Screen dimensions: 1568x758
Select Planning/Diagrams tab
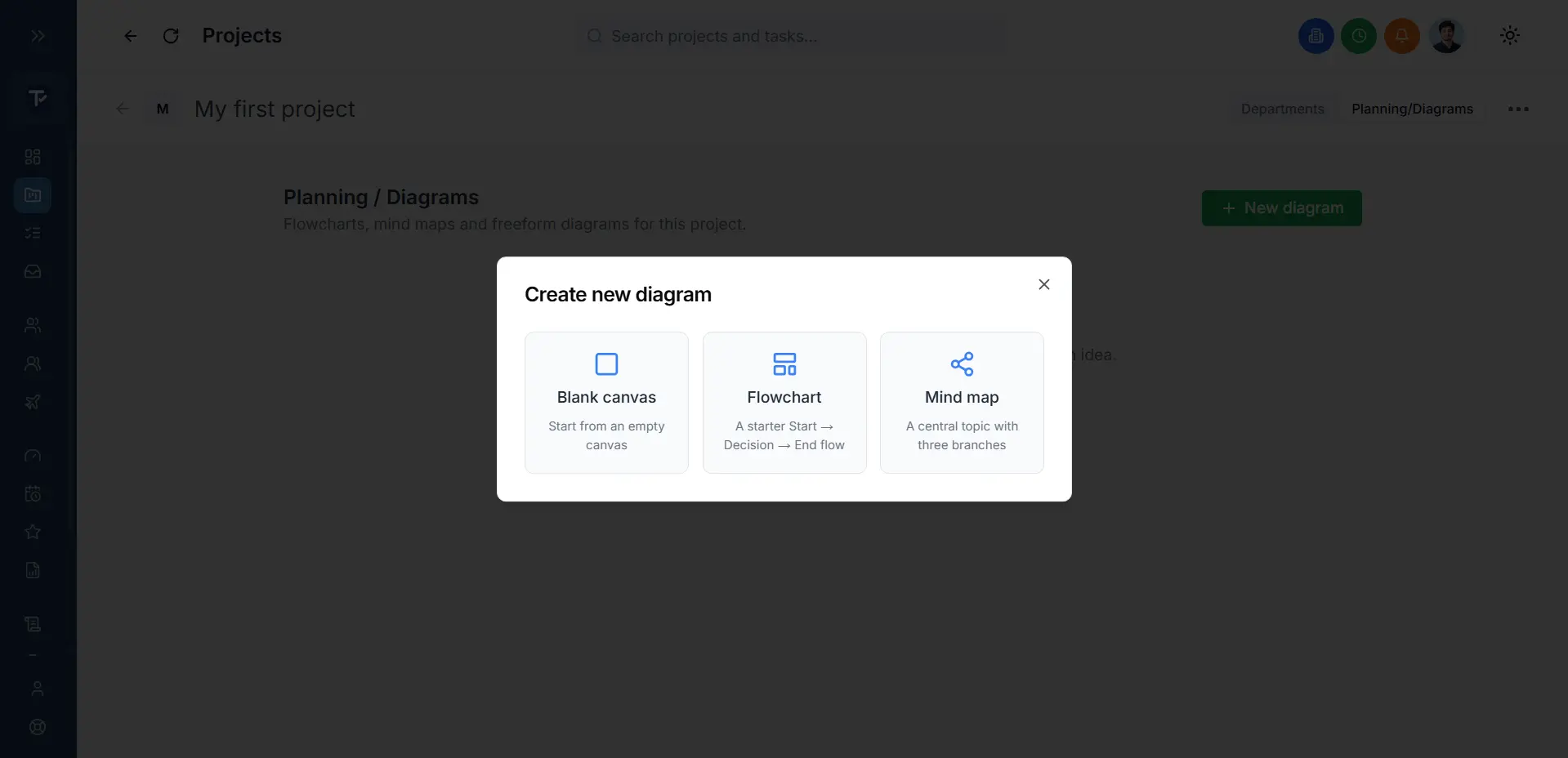1412,109
